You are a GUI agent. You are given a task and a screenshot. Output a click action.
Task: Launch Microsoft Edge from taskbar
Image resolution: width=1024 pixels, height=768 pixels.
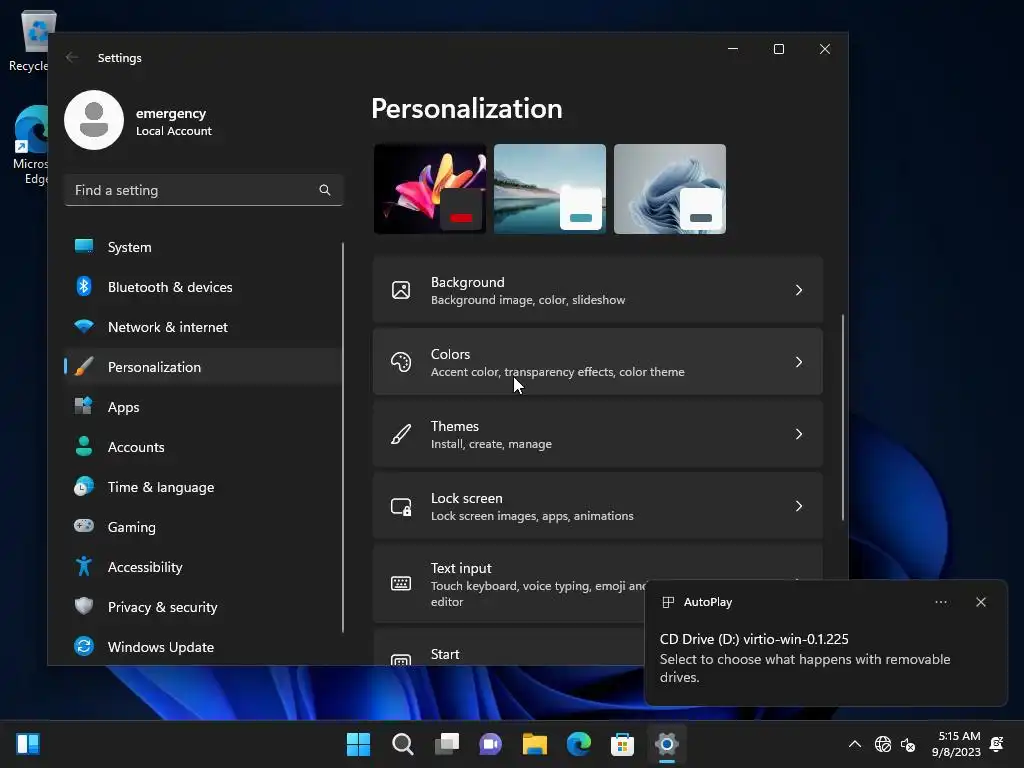pos(579,744)
